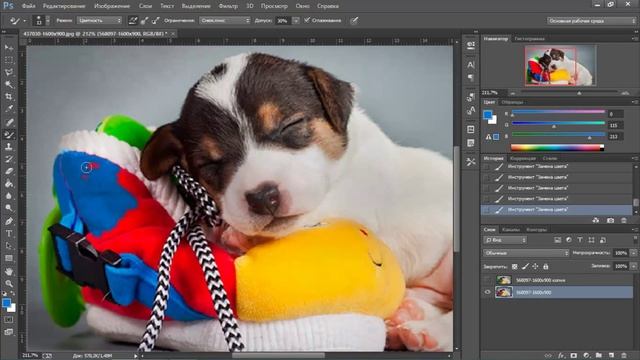Show the hidden copy layer (копия)
The width and height of the screenshot is (640, 360).
tap(487, 280)
